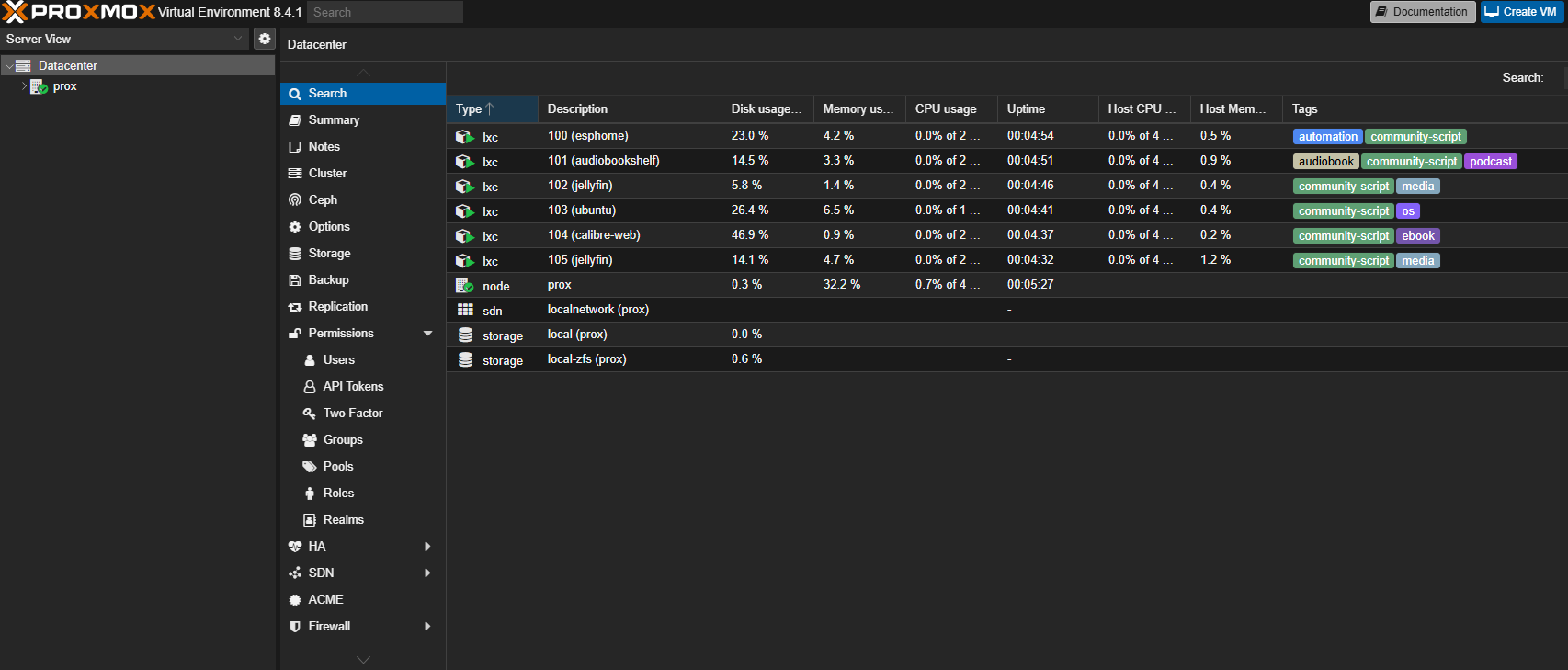Select the Search menu item

click(x=363, y=94)
